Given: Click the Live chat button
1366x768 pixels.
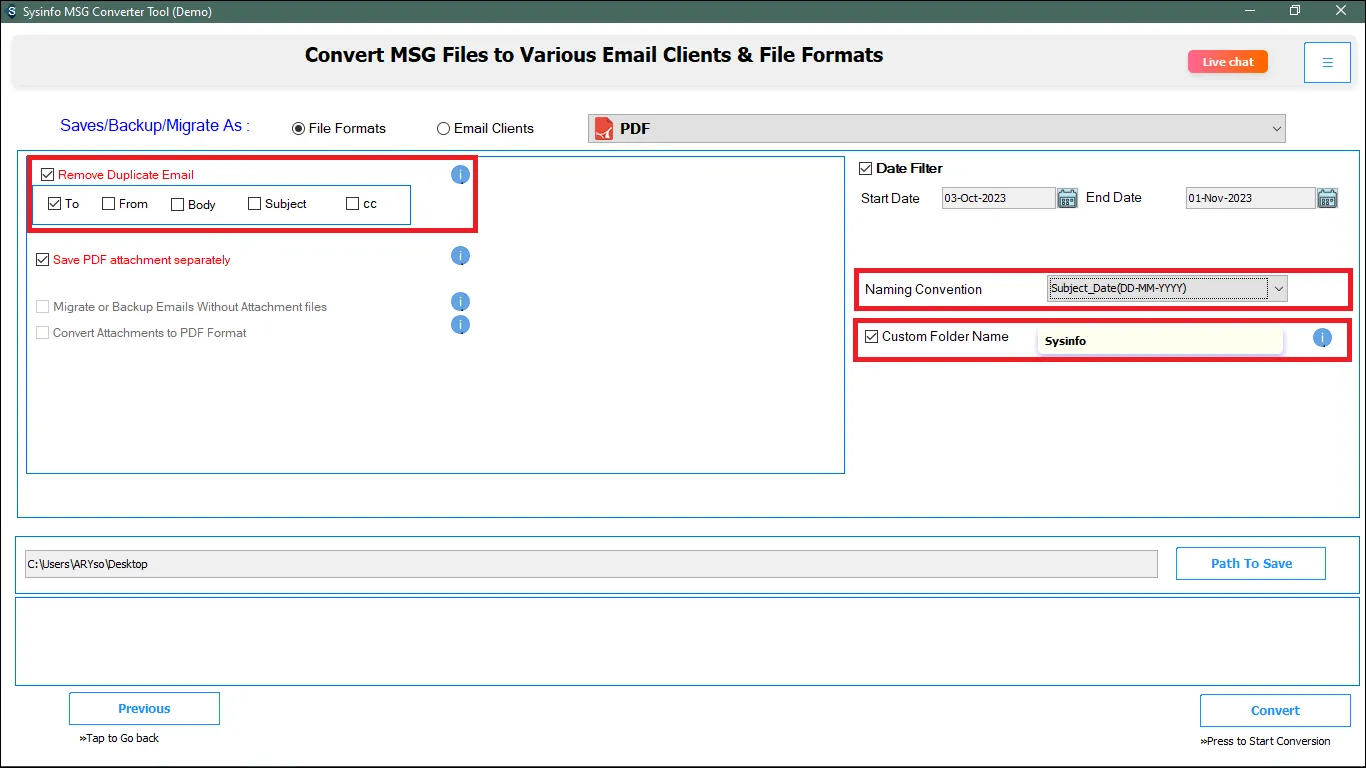Looking at the screenshot, I should [x=1228, y=62].
